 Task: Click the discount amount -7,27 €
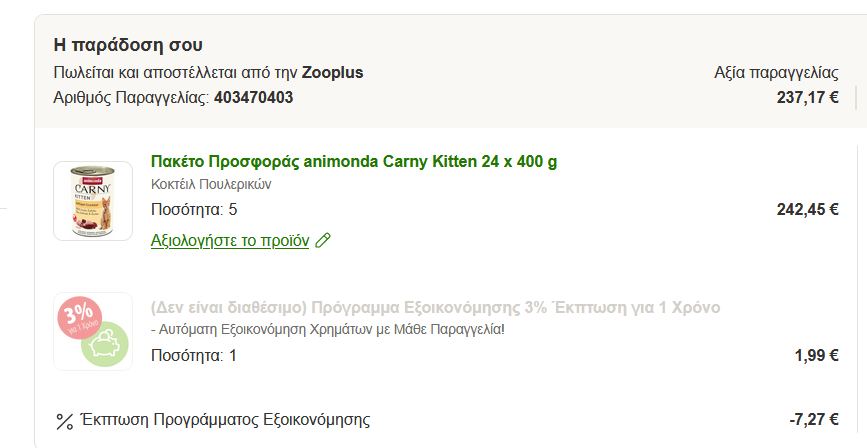[x=813, y=420]
